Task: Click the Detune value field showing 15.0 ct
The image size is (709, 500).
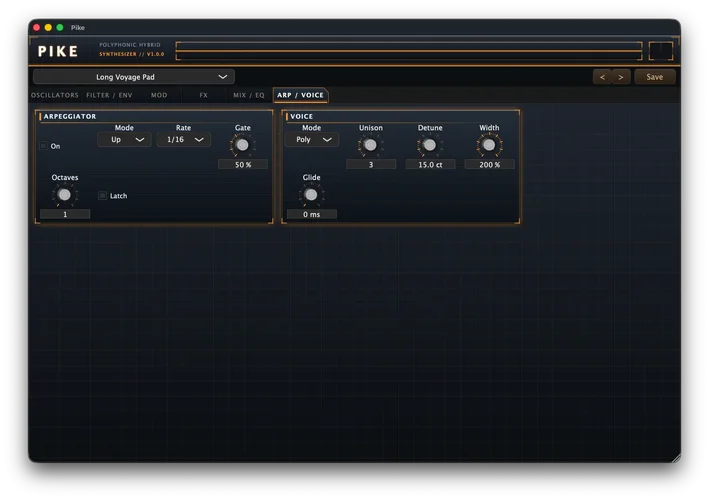Action: pyautogui.click(x=430, y=165)
